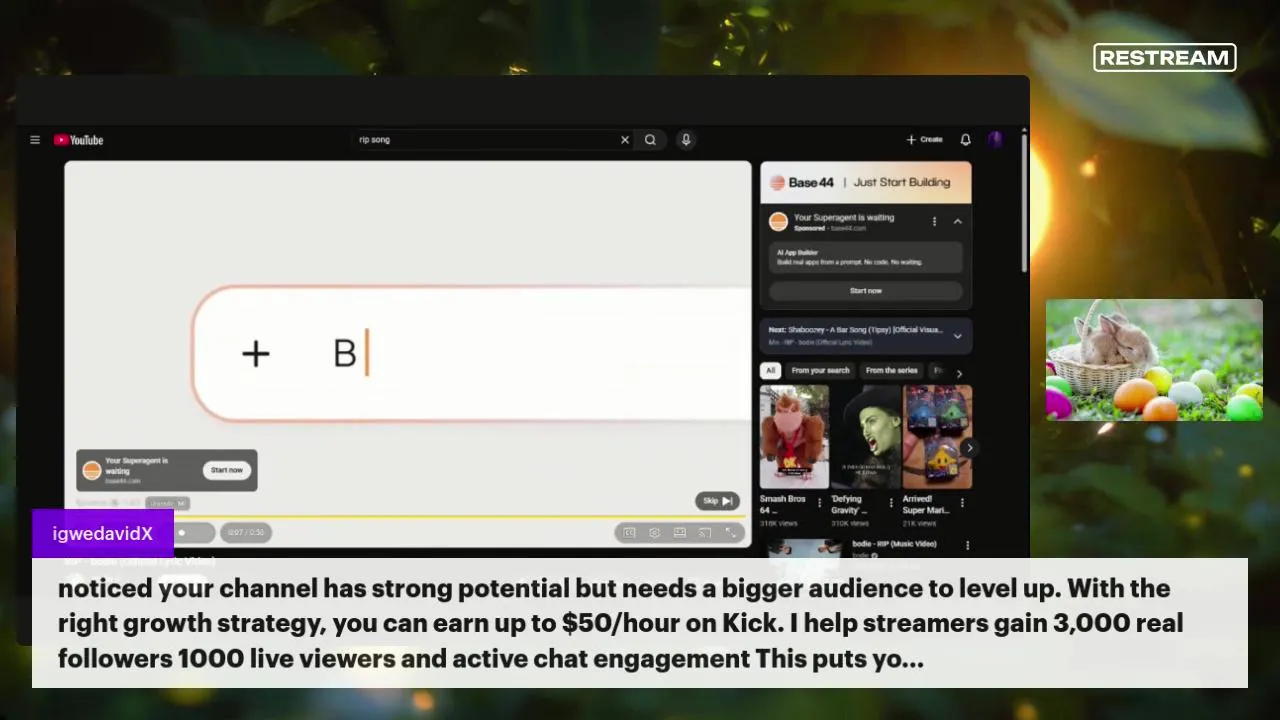Click the igwedavidX username tag

pos(103,533)
